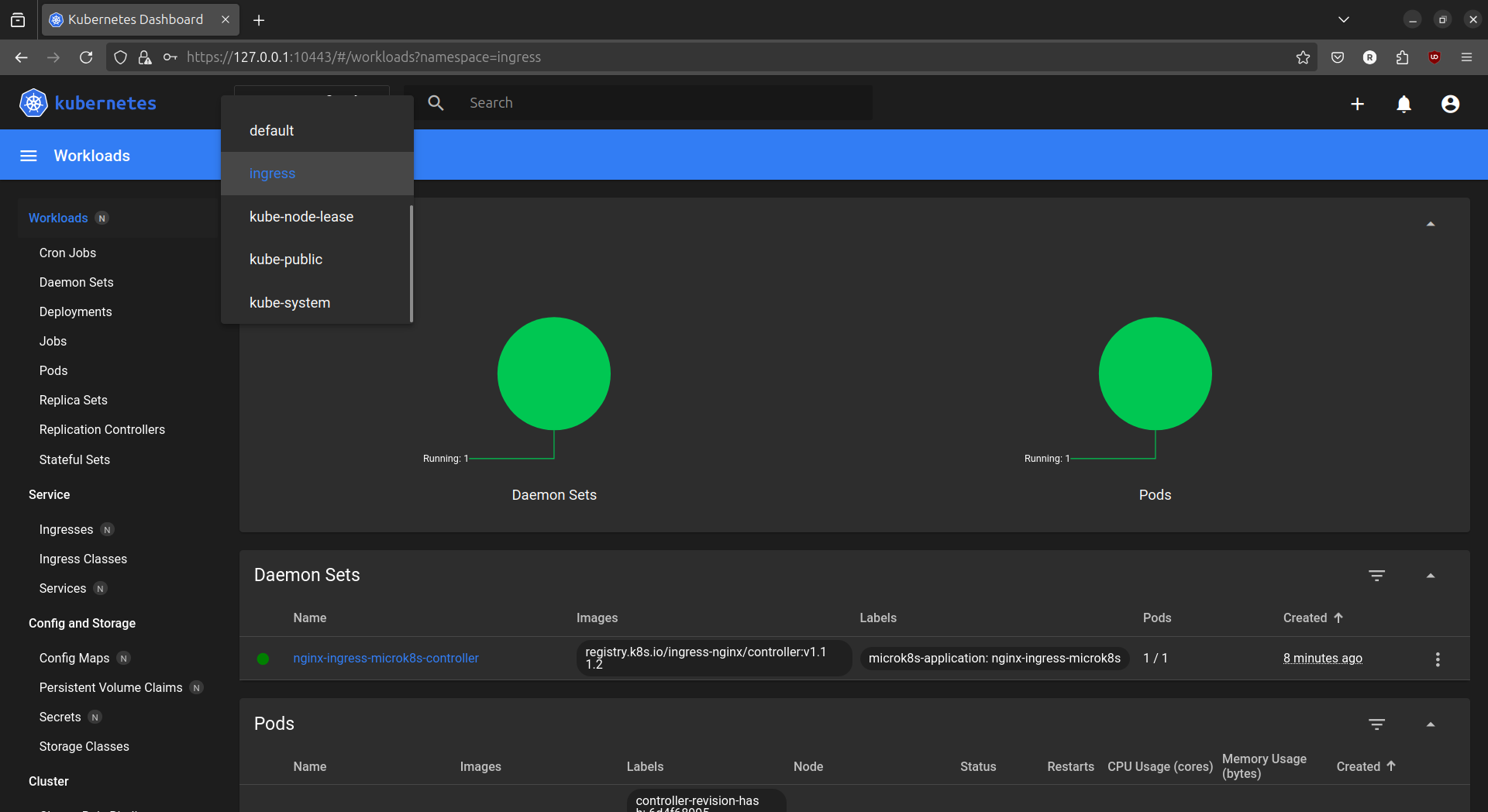Open Stateful Sets
This screenshot has width=1488, height=812.
[x=74, y=460]
